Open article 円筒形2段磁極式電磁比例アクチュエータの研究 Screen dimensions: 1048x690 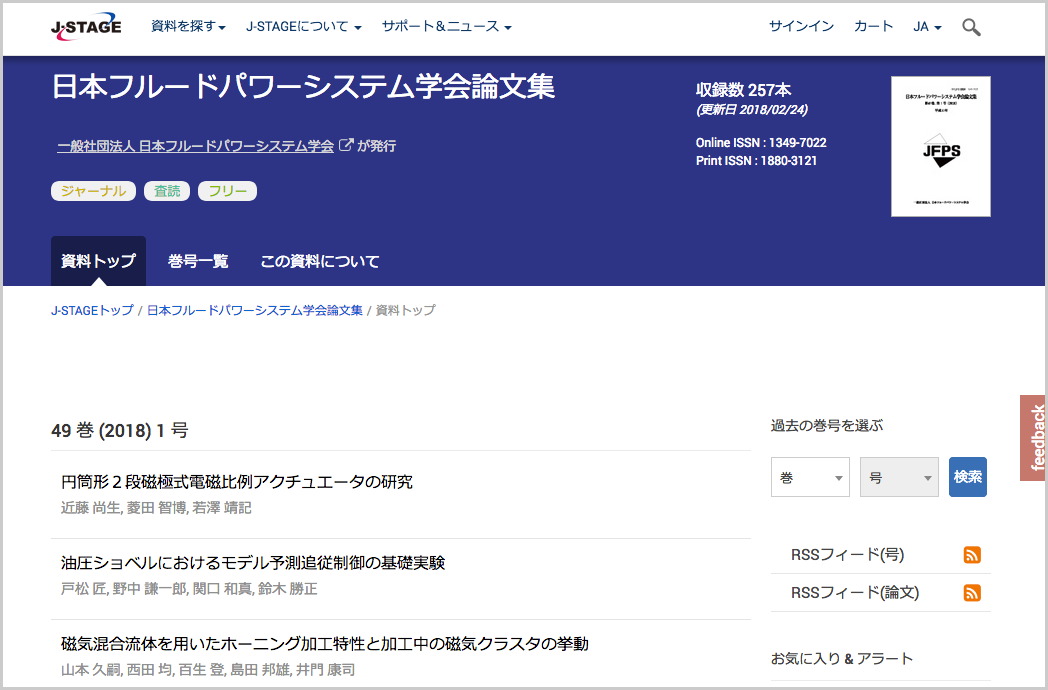click(237, 482)
